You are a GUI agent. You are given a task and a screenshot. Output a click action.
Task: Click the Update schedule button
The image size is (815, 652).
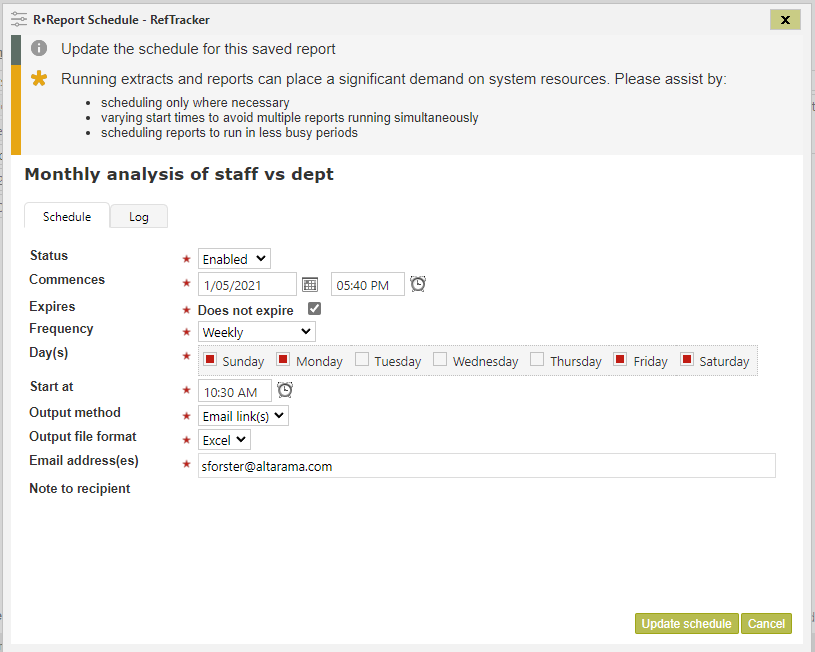tap(687, 623)
